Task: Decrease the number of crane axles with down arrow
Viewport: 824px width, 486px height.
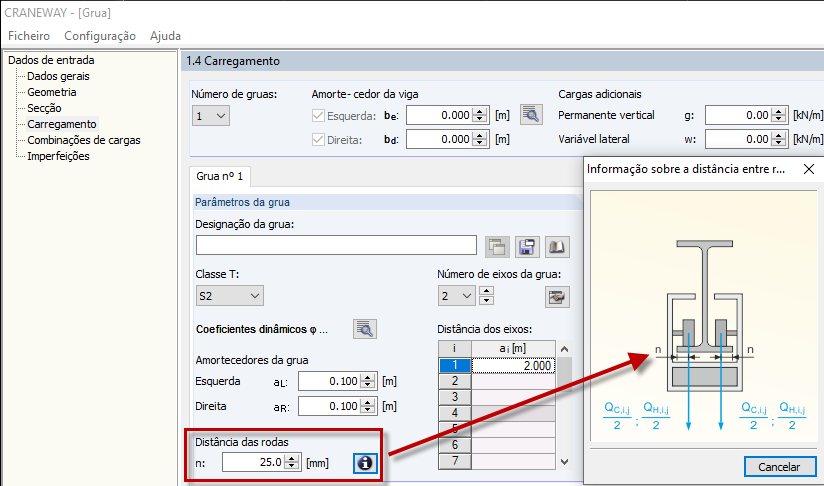Action: 487,301
